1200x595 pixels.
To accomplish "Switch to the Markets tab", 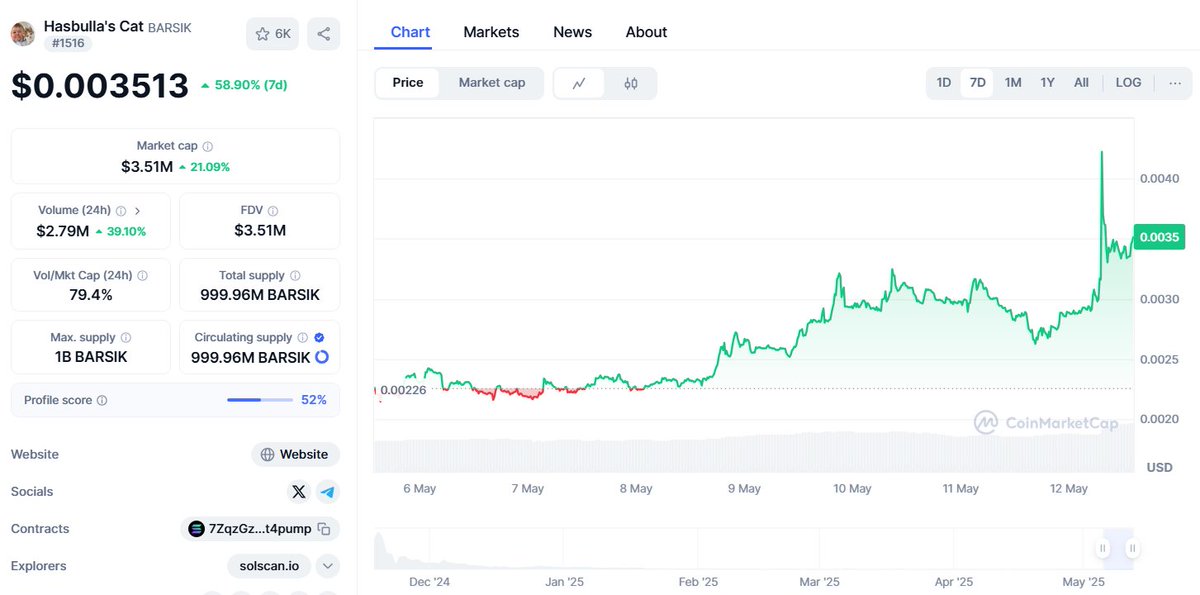I will (x=491, y=32).
